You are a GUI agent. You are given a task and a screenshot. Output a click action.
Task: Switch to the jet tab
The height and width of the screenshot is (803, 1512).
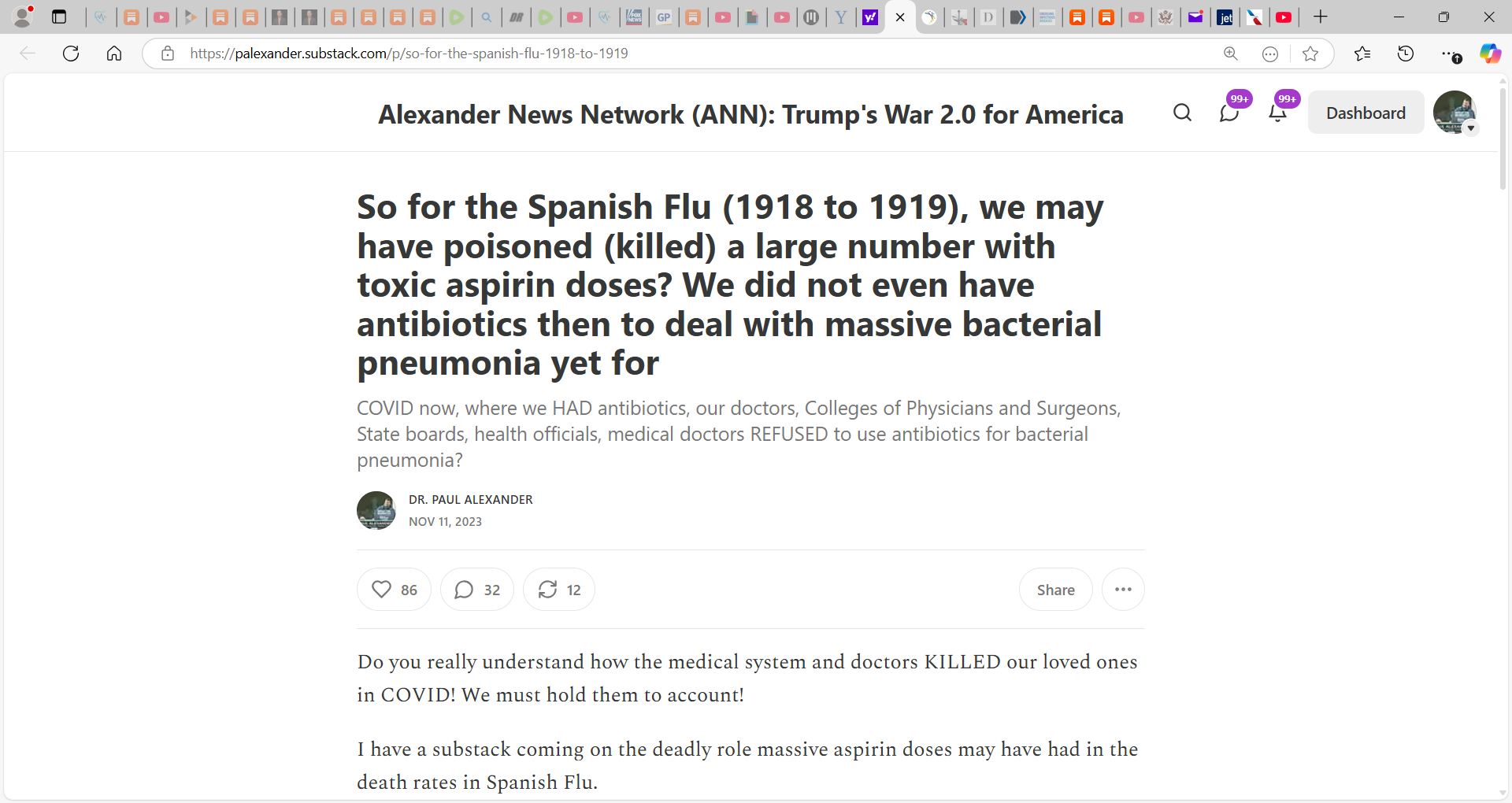pyautogui.click(x=1225, y=17)
